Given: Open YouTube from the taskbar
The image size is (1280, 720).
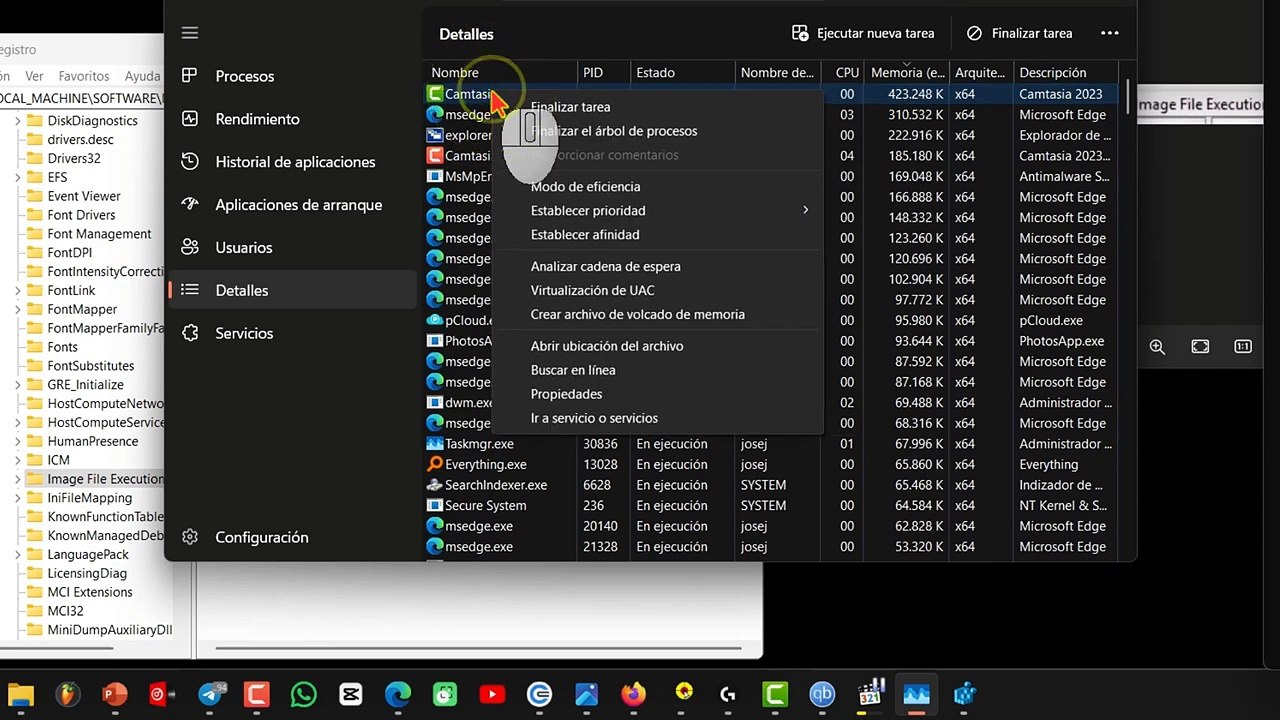Looking at the screenshot, I should click(x=492, y=694).
